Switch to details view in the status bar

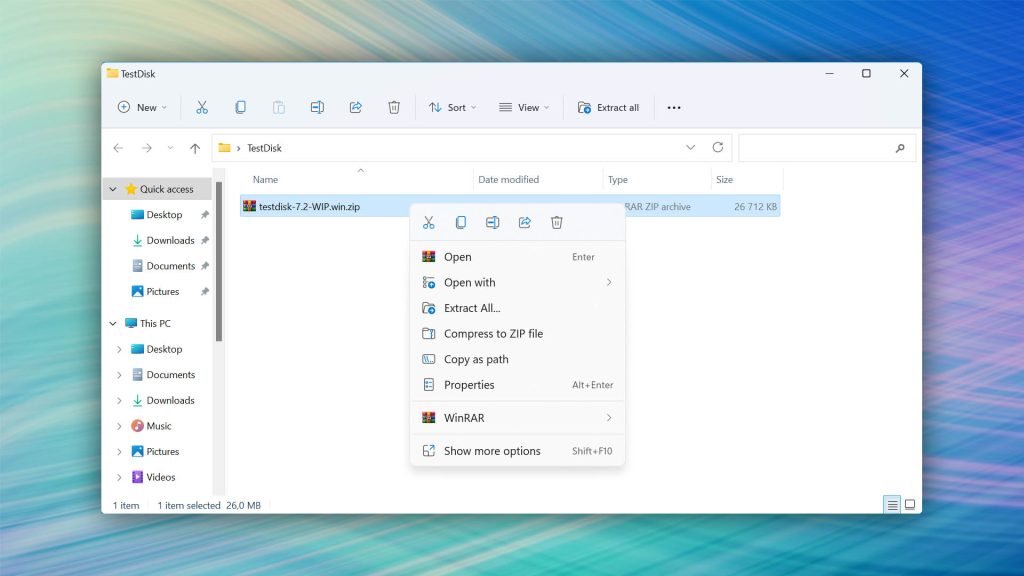click(892, 505)
